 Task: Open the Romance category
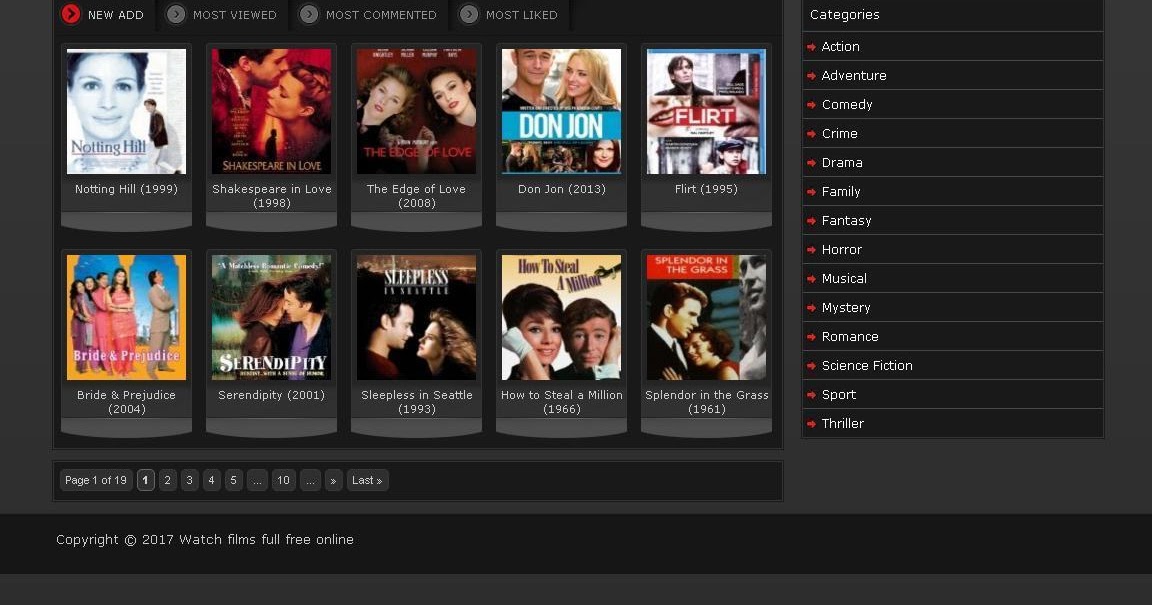click(850, 337)
